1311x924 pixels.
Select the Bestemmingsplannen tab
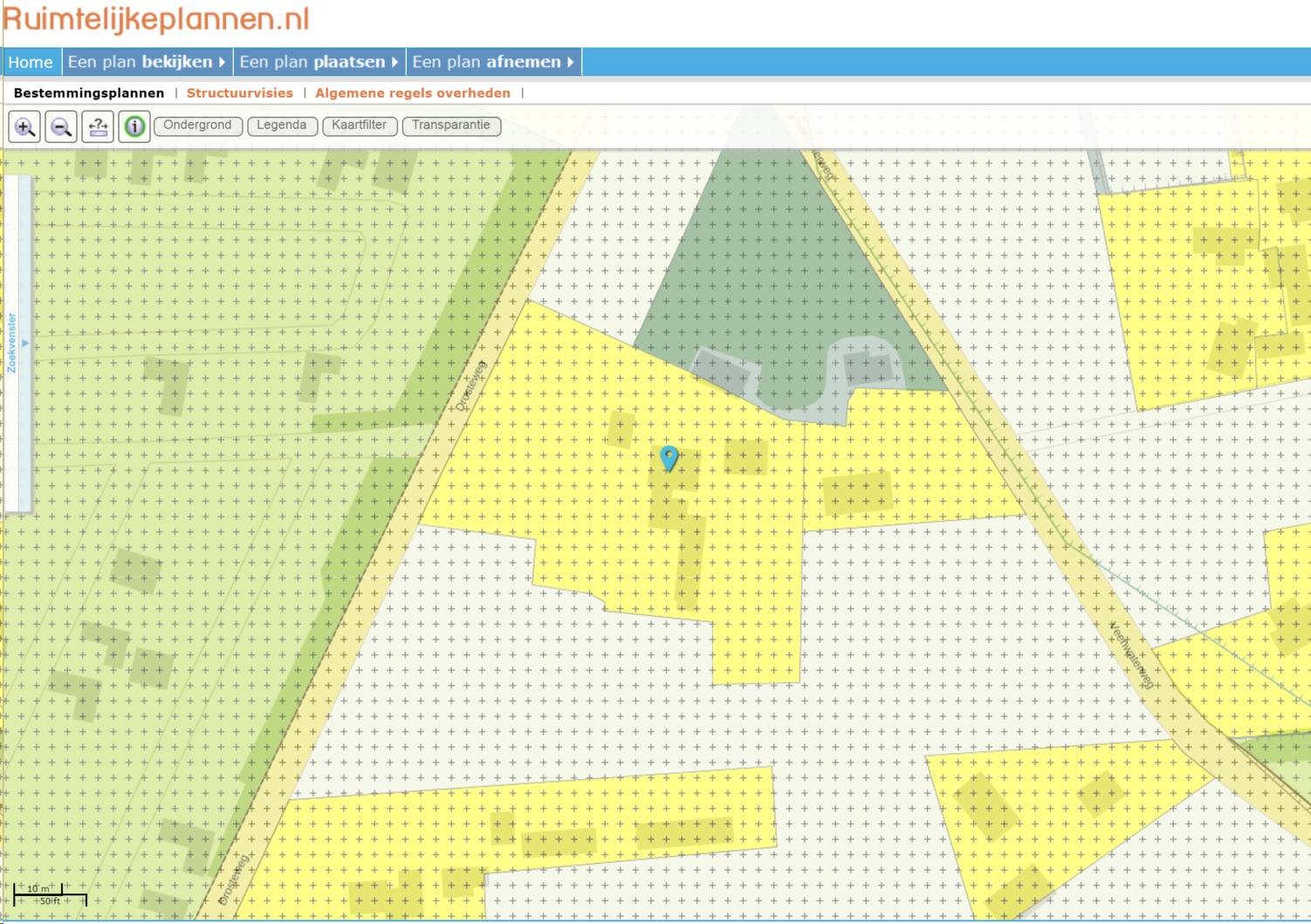89,92
